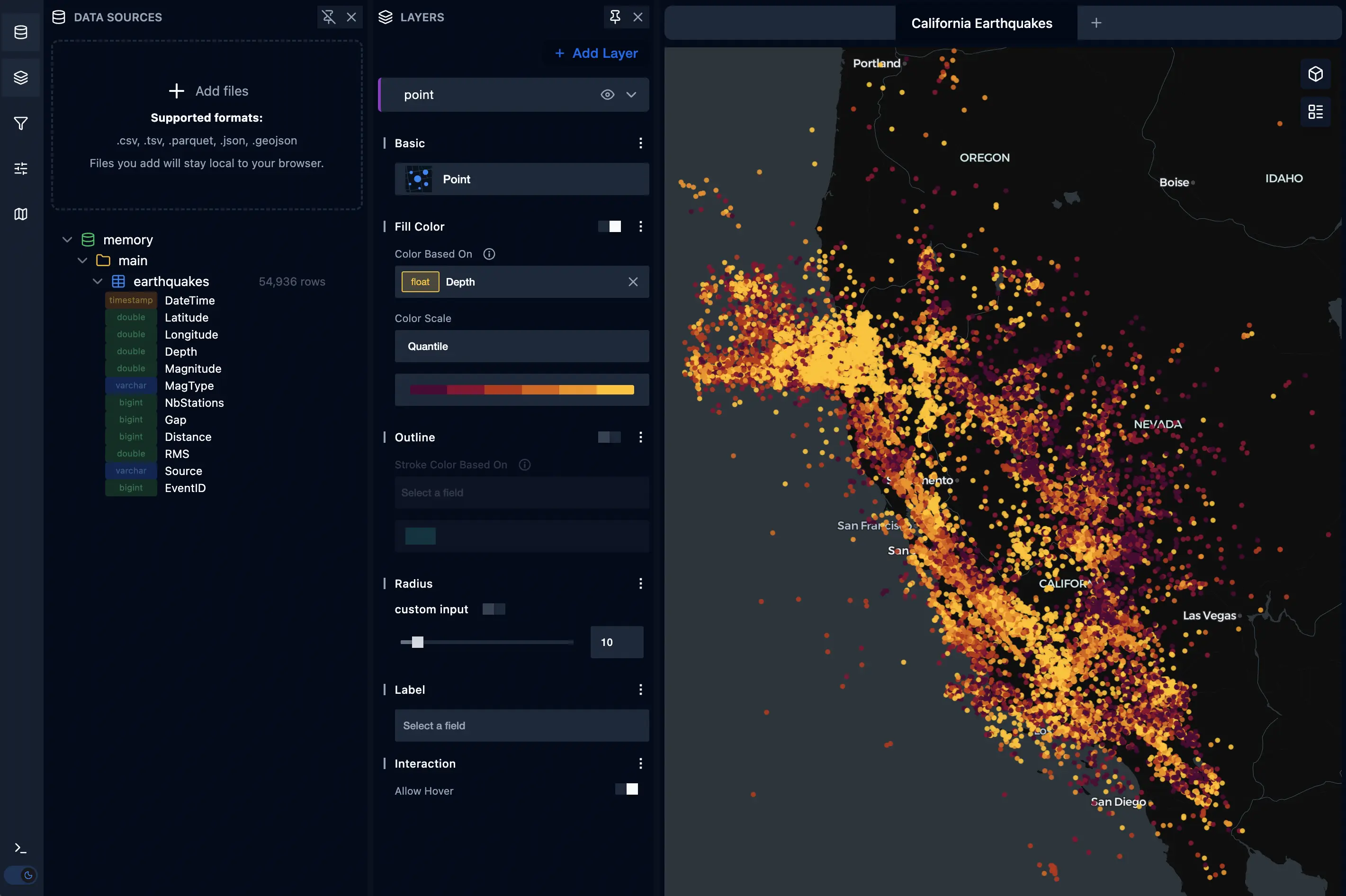The height and width of the screenshot is (896, 1346).
Task: Toggle custom input for Radius
Action: pyautogui.click(x=492, y=609)
